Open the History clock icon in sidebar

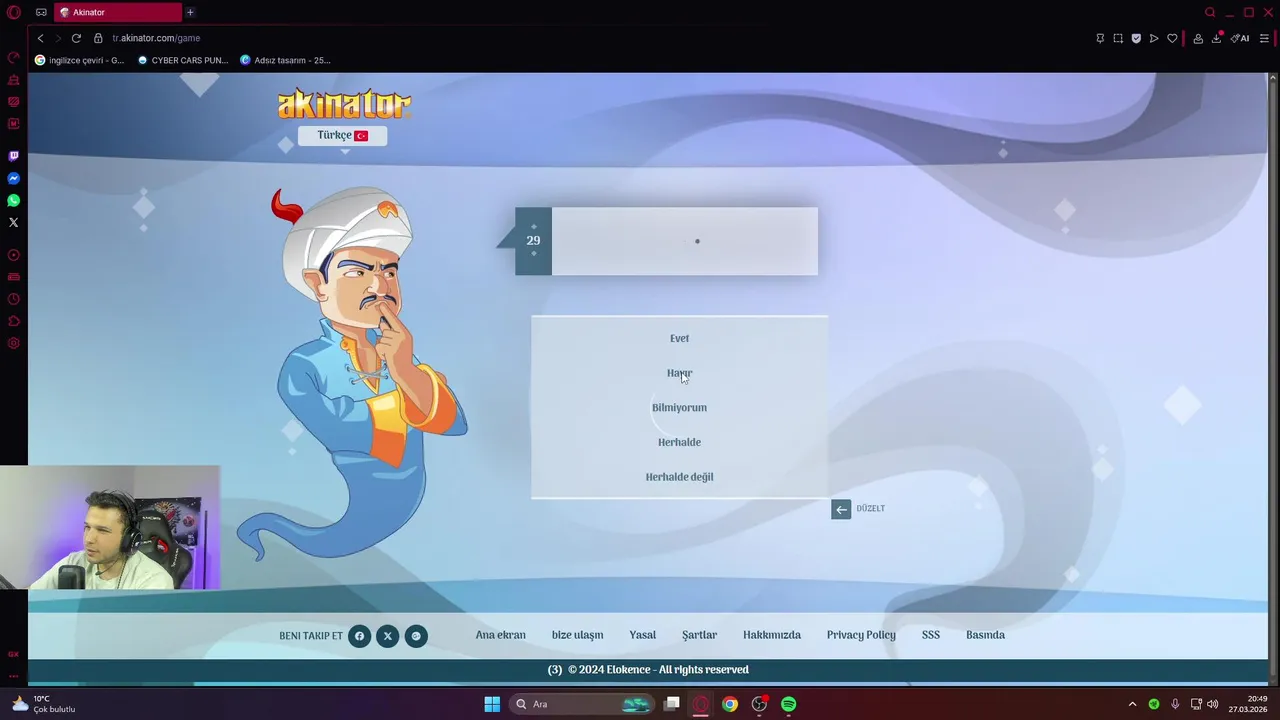click(x=14, y=299)
